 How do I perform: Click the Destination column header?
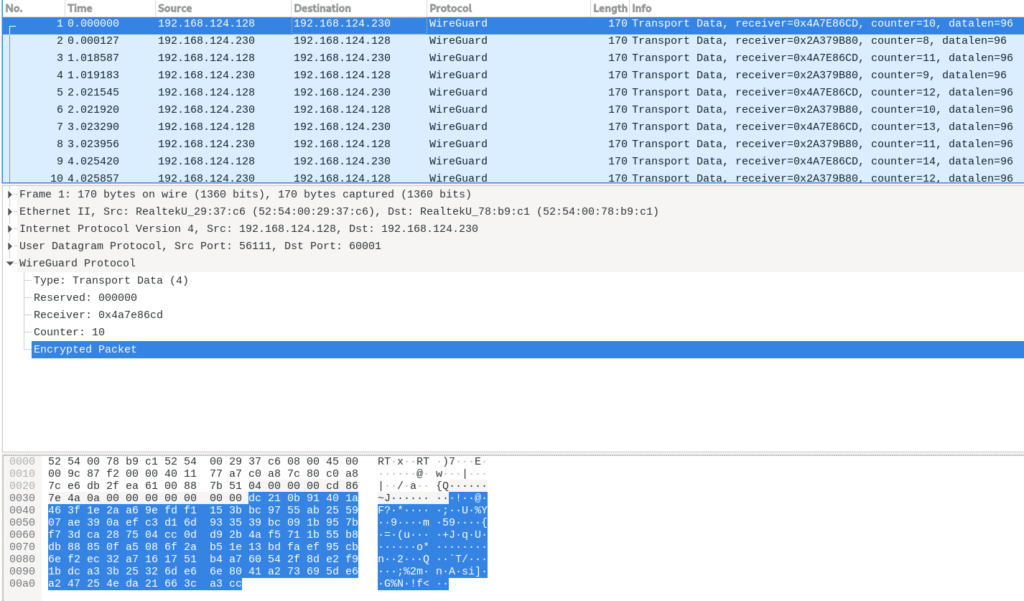(356, 8)
